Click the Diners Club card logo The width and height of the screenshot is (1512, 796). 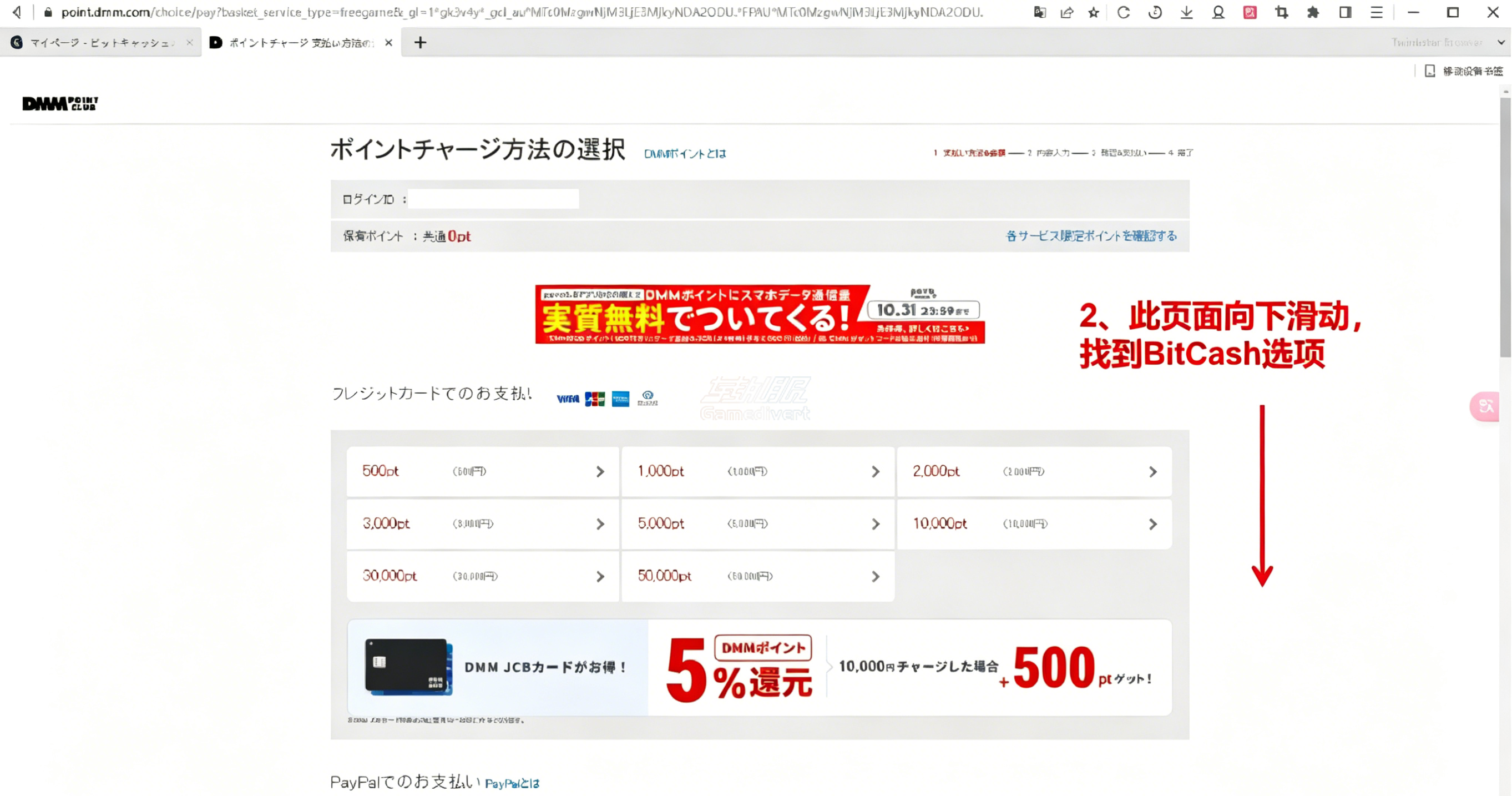pyautogui.click(x=648, y=398)
